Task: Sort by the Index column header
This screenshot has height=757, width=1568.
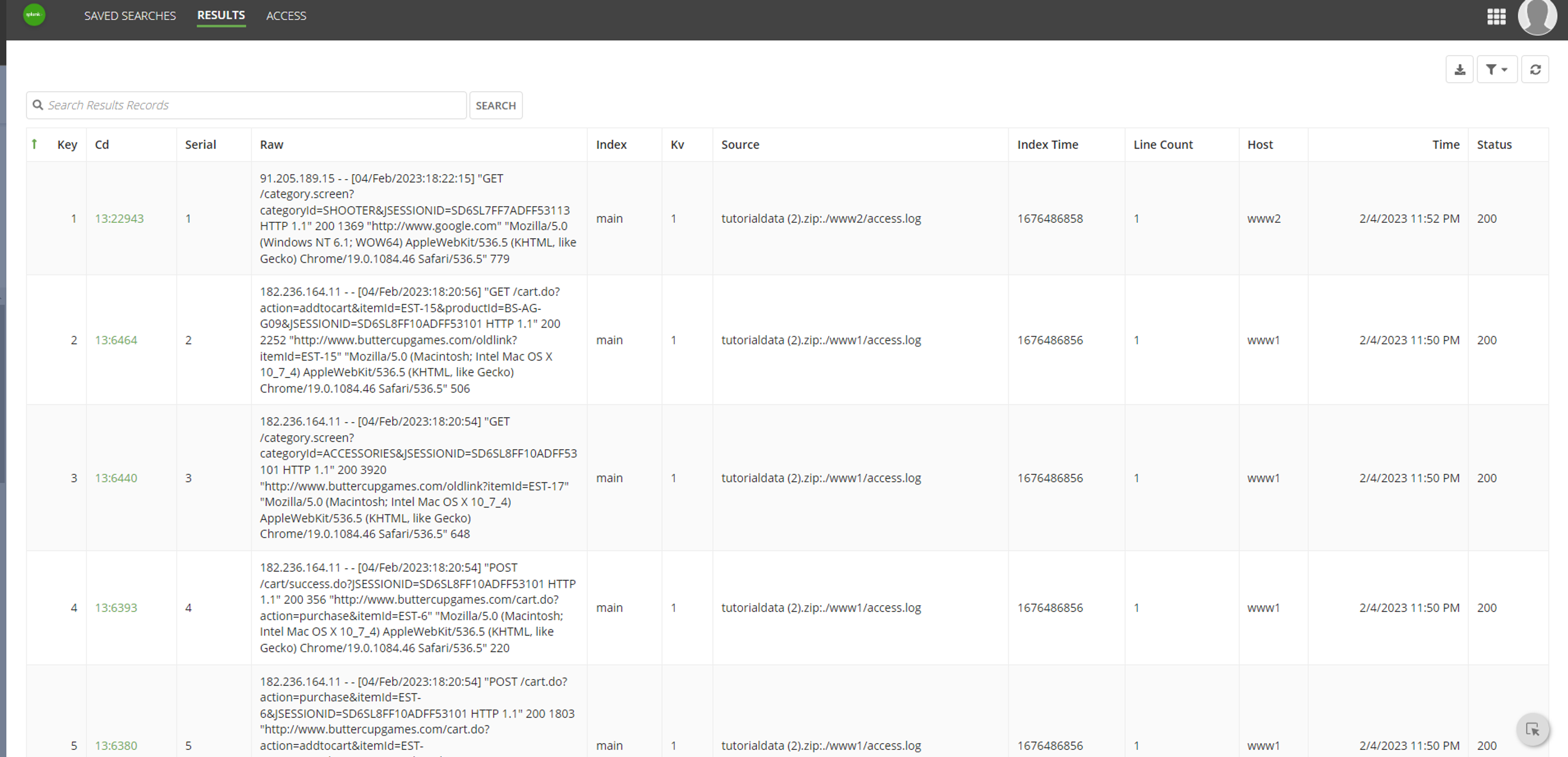Action: (x=611, y=145)
